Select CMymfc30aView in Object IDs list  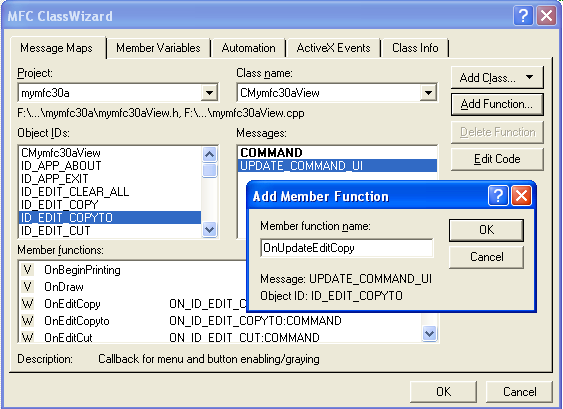pos(110,153)
